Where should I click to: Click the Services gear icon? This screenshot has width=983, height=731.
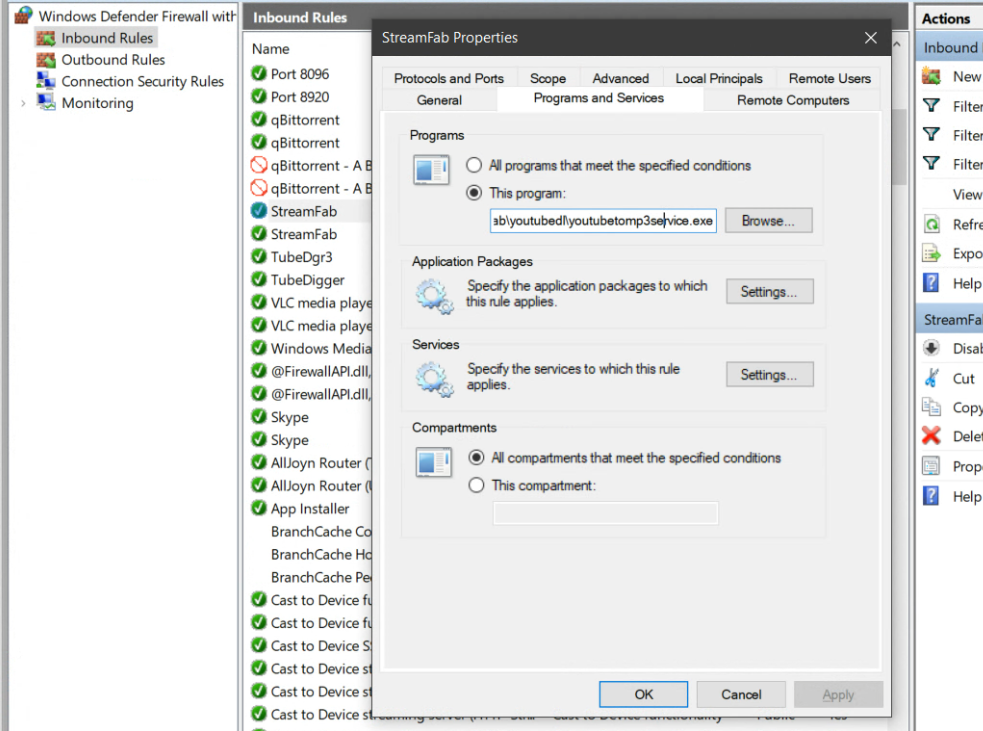[434, 379]
